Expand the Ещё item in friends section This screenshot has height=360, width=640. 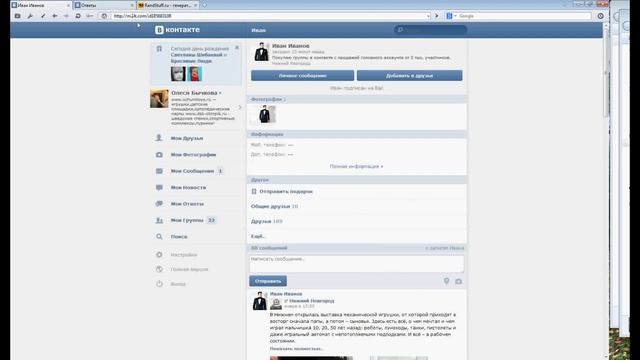258,236
